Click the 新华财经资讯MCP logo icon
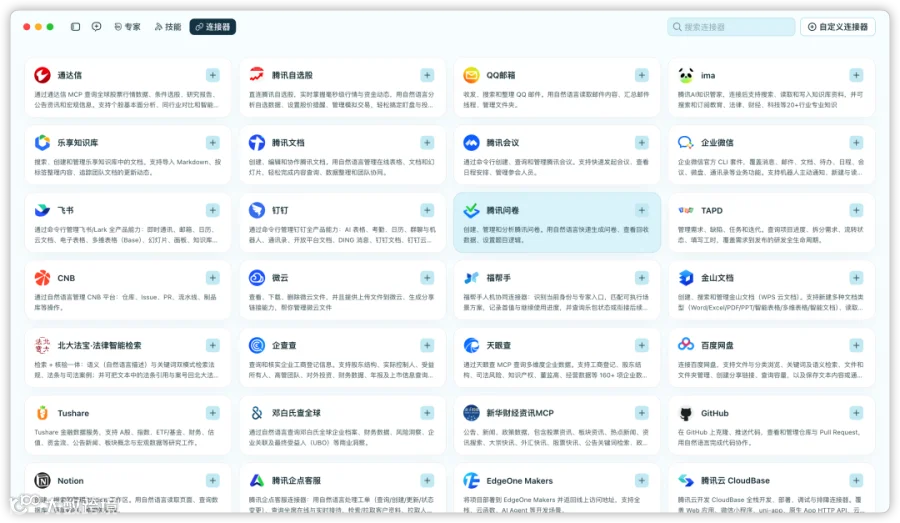This screenshot has height=523, width=900. 471,413
